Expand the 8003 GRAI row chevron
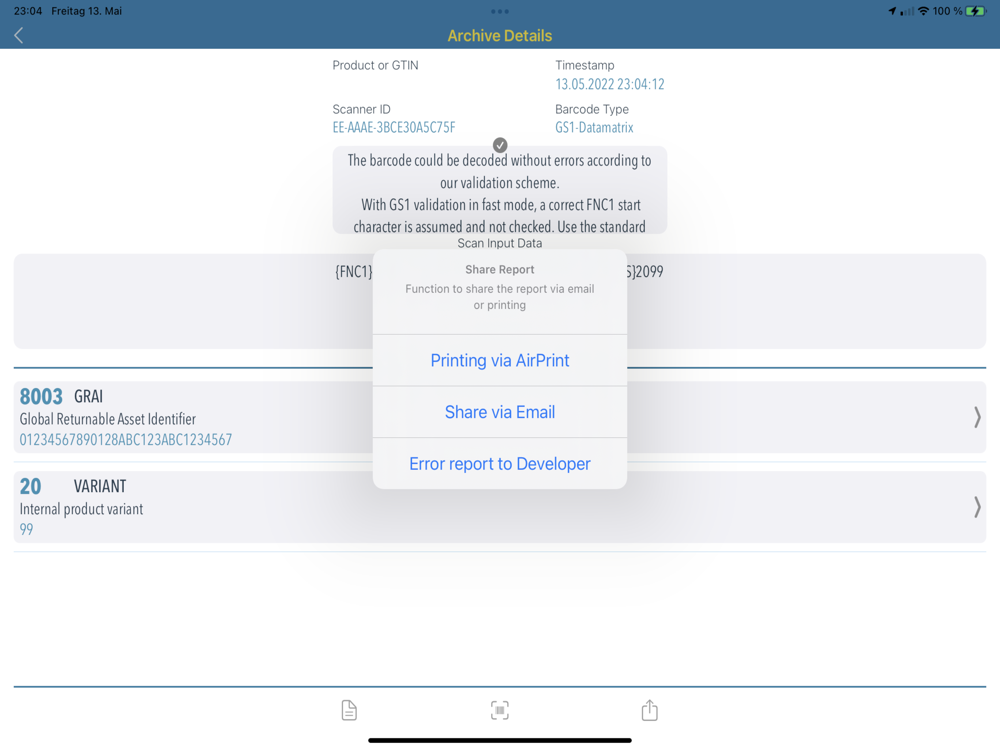Image resolution: width=1000 pixels, height=750 pixels. coord(977,417)
